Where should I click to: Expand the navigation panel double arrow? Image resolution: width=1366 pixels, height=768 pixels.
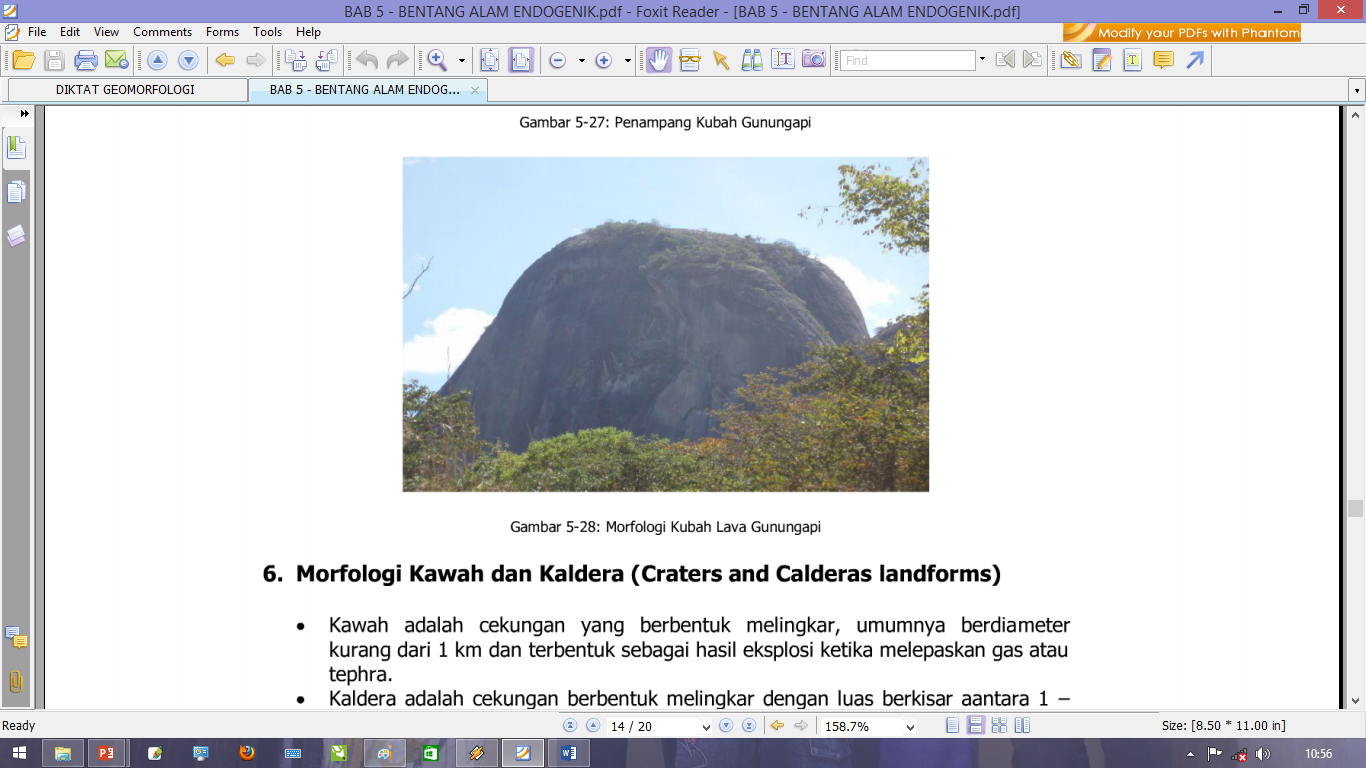click(x=24, y=113)
